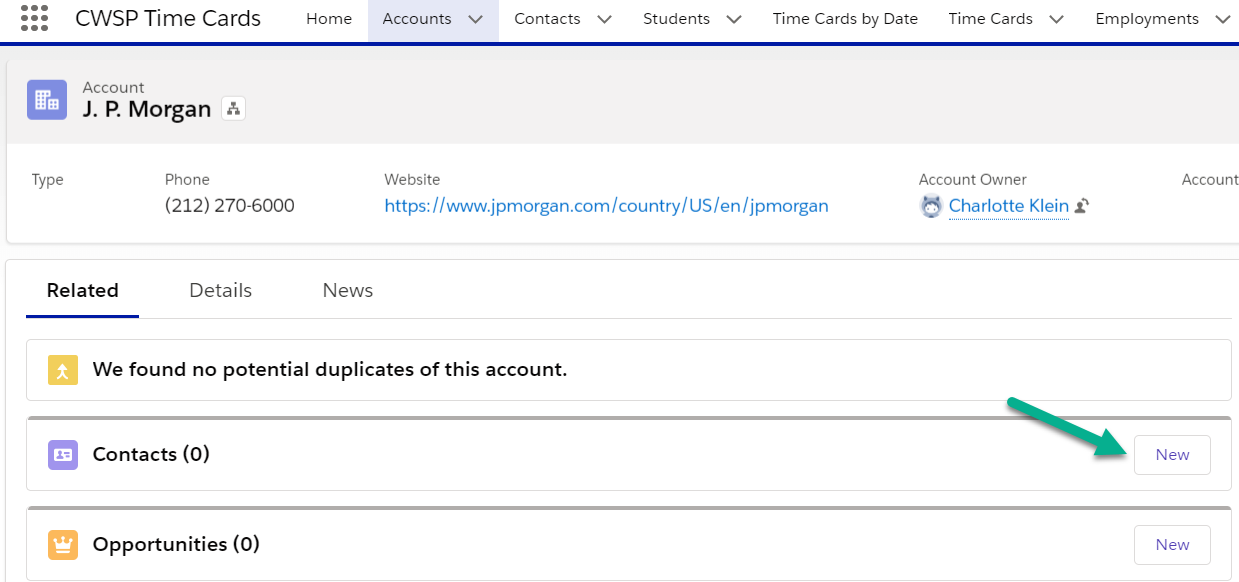1239x582 pixels.
Task: Expand the Time Cards tab dropdown chevron
Action: coord(1056,19)
